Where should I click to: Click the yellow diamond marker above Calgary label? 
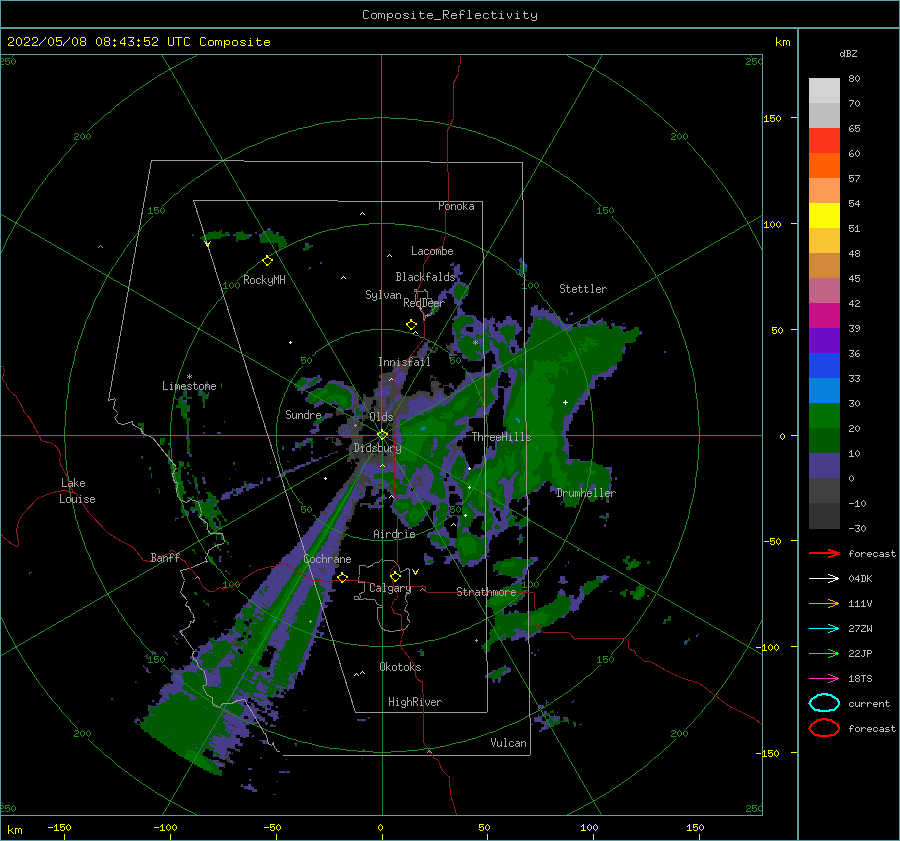[395, 576]
